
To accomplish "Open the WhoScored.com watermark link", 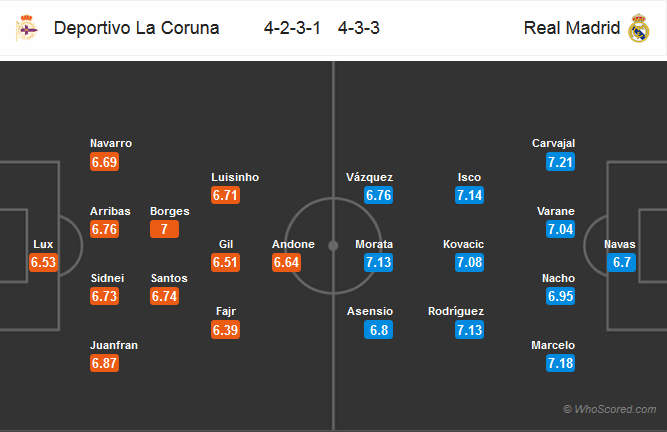I will click(x=610, y=408).
